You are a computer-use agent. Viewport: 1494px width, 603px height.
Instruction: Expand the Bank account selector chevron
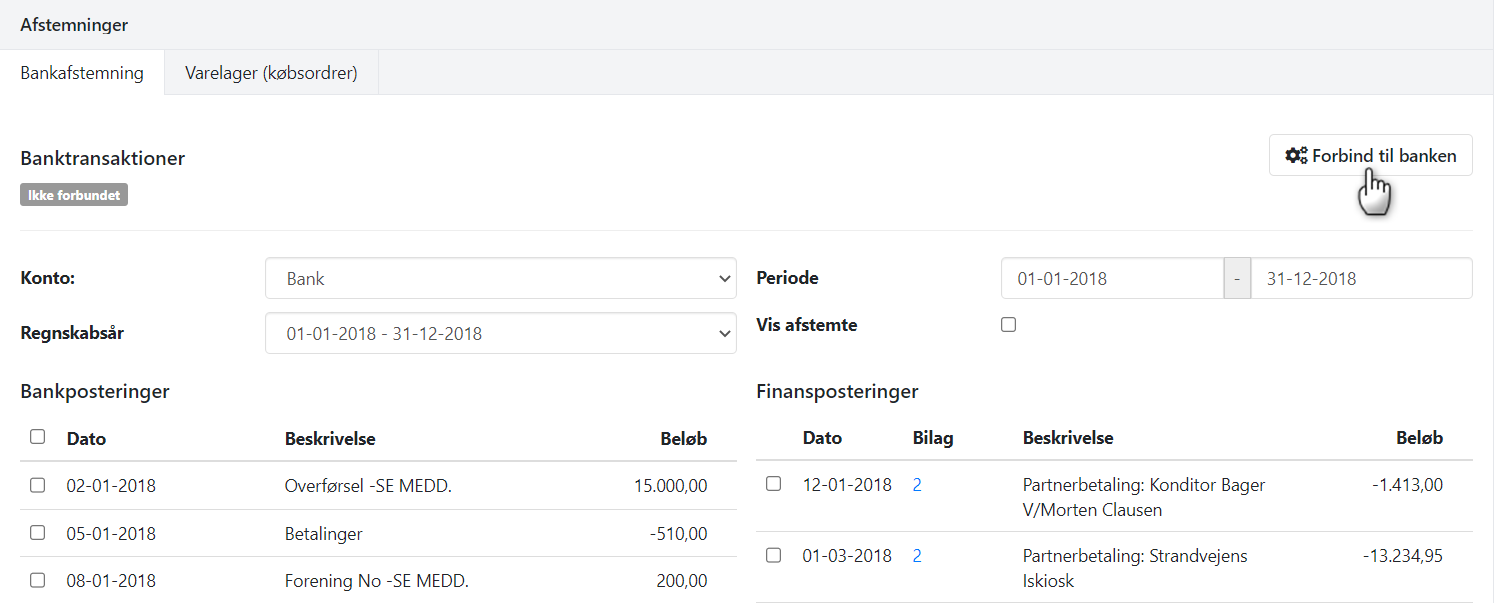(x=724, y=278)
